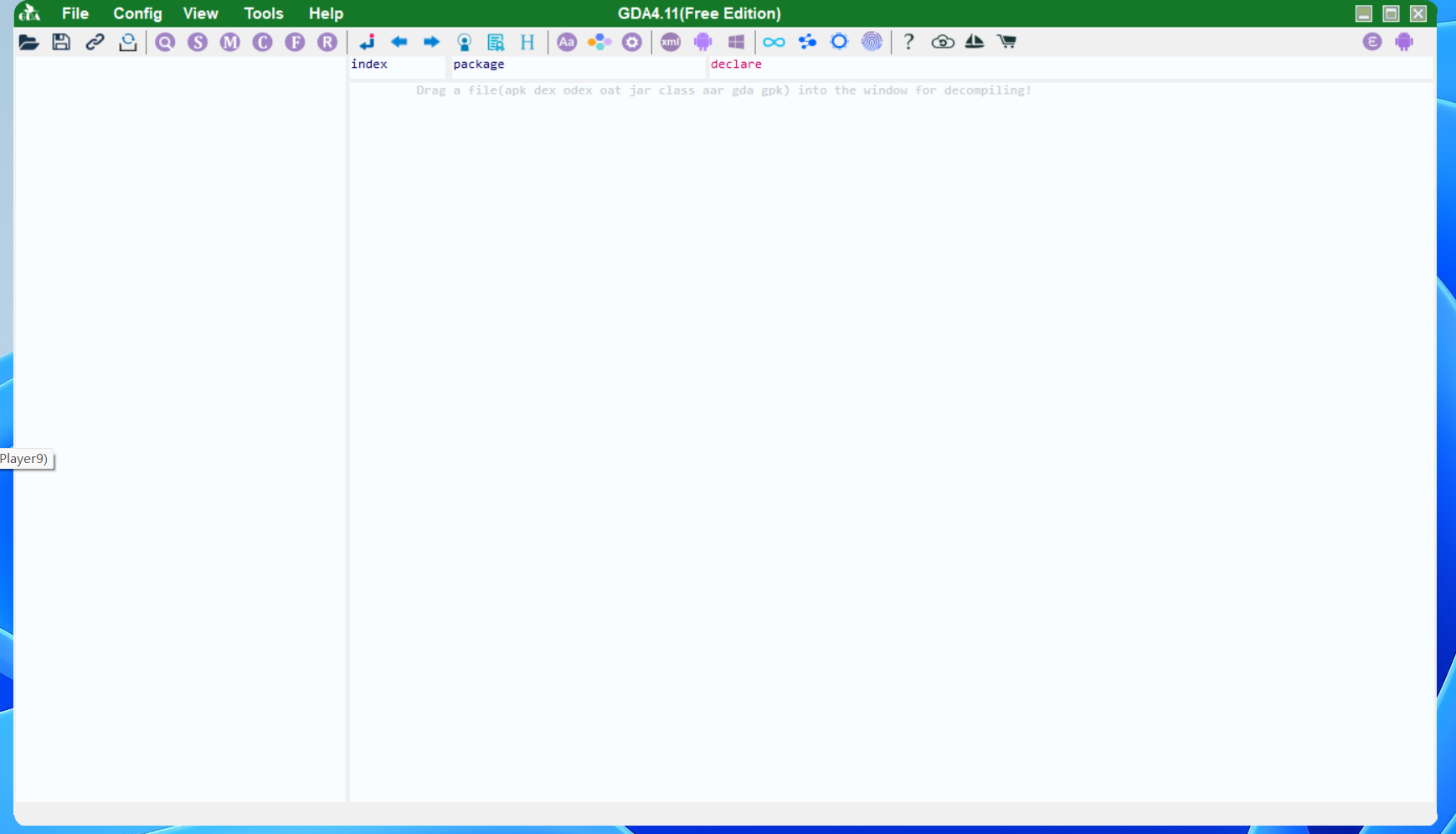The height and width of the screenshot is (834, 1456).
Task: Click the purple E circle icon
Action: pyautogui.click(x=1372, y=42)
